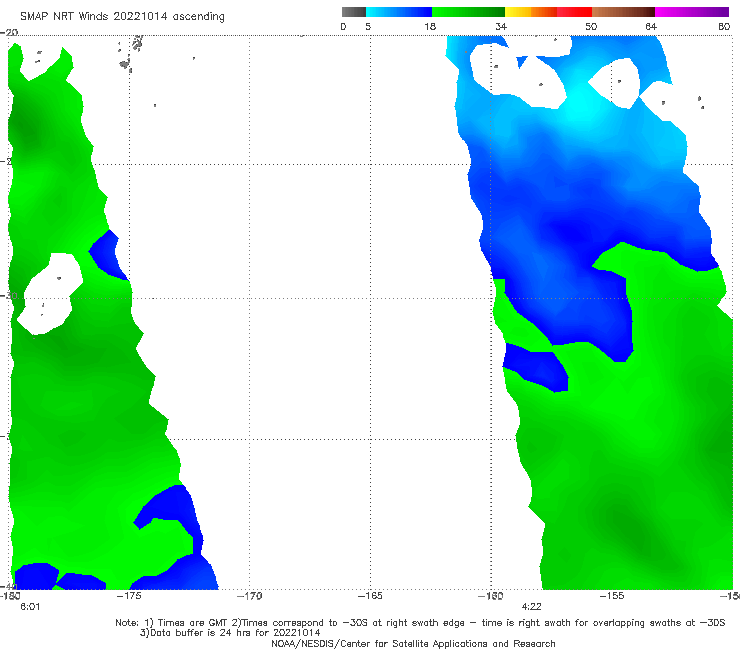The height and width of the screenshot is (650, 740).
Task: Click the longitude label "-160"
Action: pyautogui.click(x=491, y=596)
